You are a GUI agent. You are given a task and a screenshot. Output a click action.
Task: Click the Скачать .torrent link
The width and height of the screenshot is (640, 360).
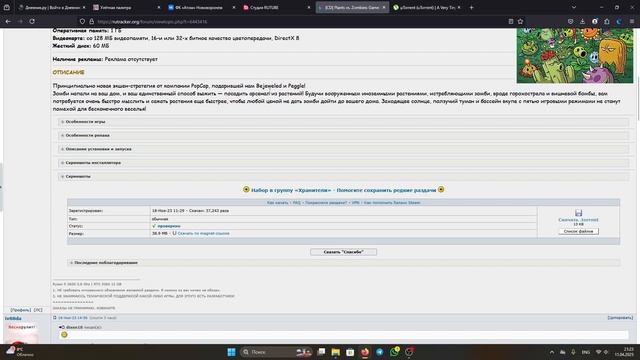pyautogui.click(x=578, y=220)
